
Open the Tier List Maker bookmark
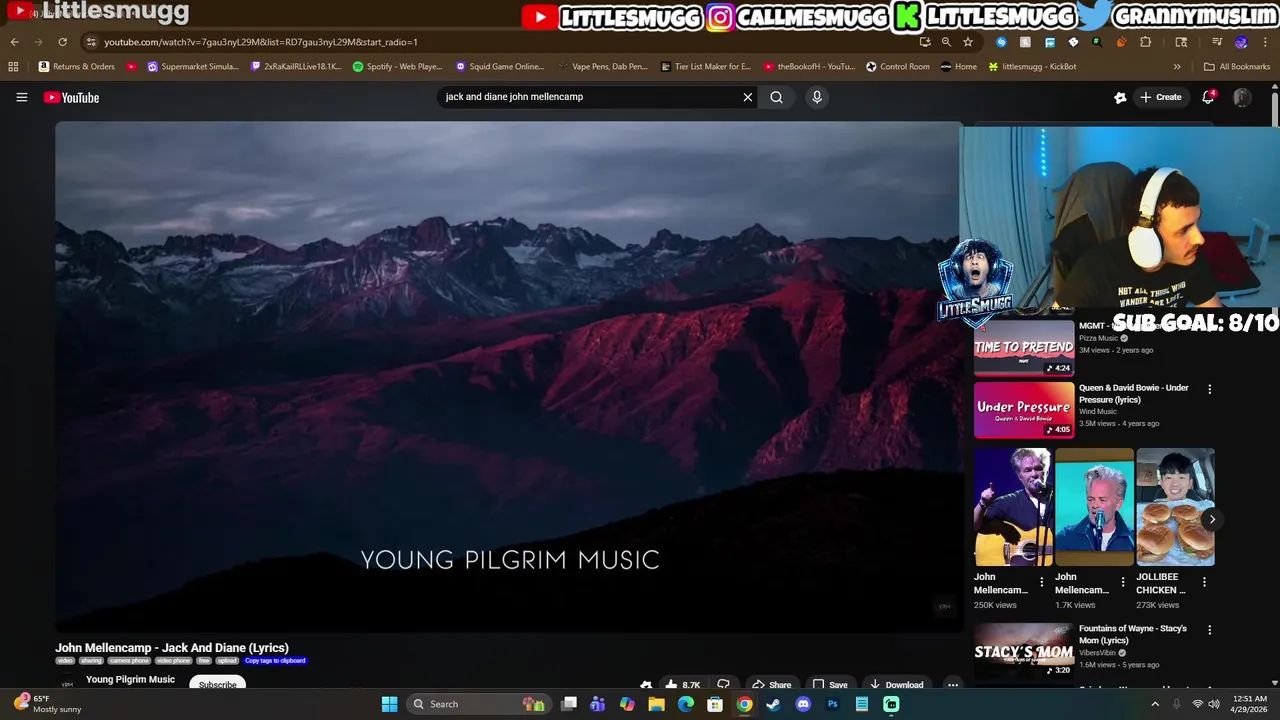(x=706, y=67)
